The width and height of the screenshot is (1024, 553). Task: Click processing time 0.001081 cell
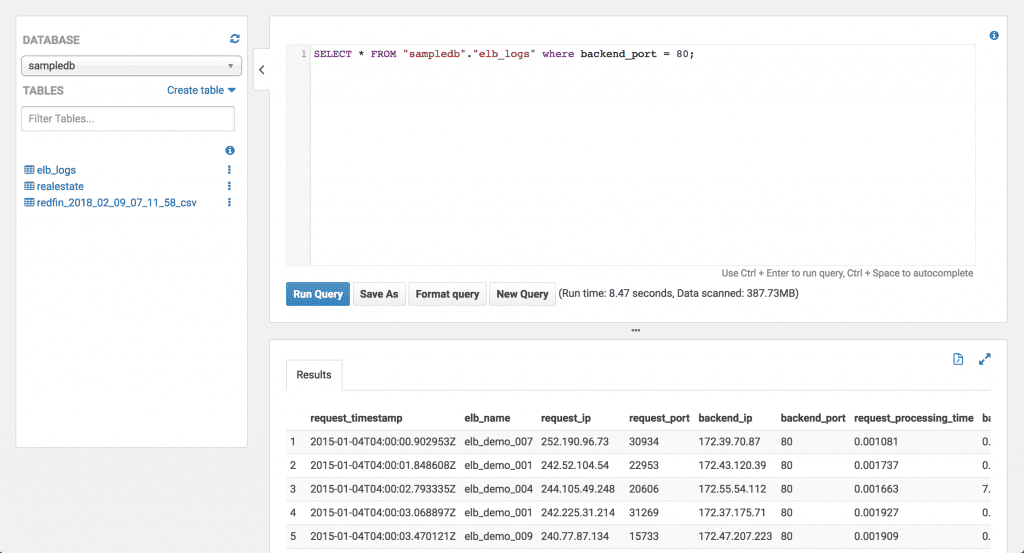click(876, 442)
